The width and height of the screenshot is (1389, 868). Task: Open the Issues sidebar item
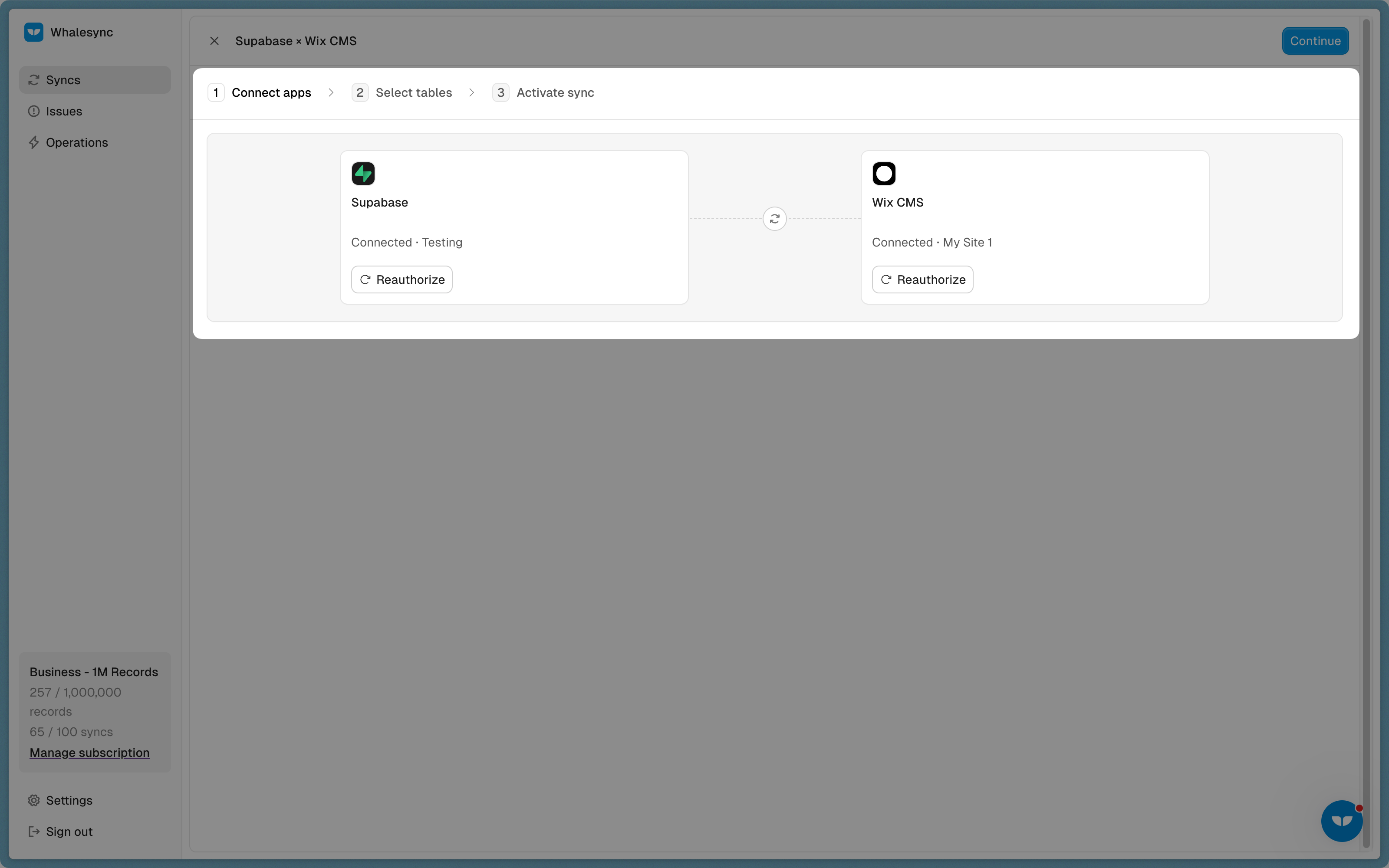95,112
